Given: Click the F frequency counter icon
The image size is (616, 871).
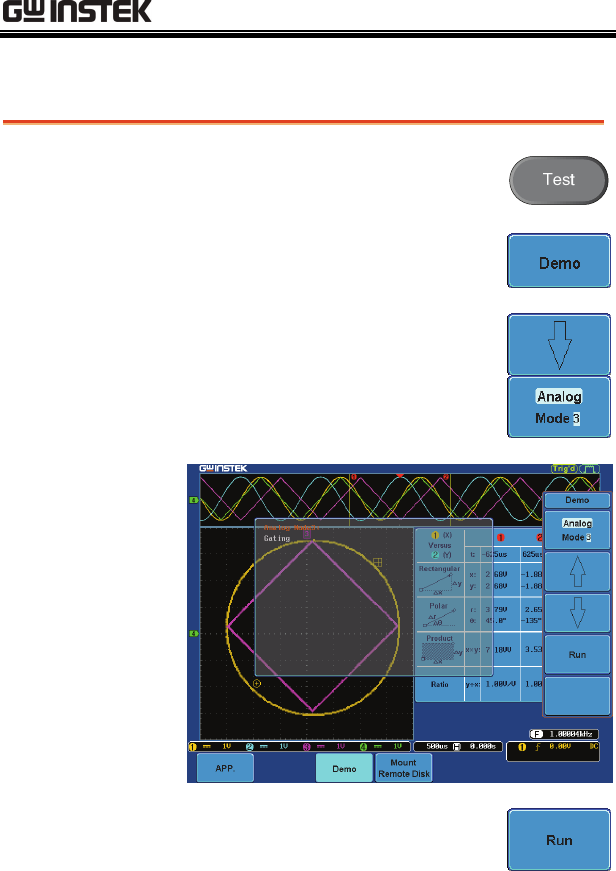Looking at the screenshot, I should 536,734.
